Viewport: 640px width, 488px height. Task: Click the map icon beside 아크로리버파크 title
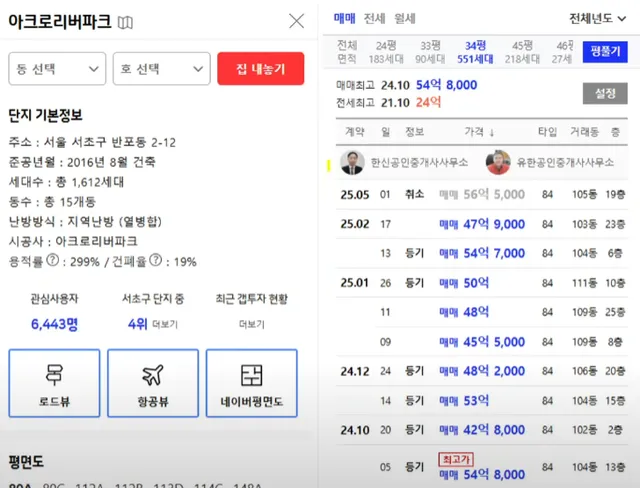125,22
